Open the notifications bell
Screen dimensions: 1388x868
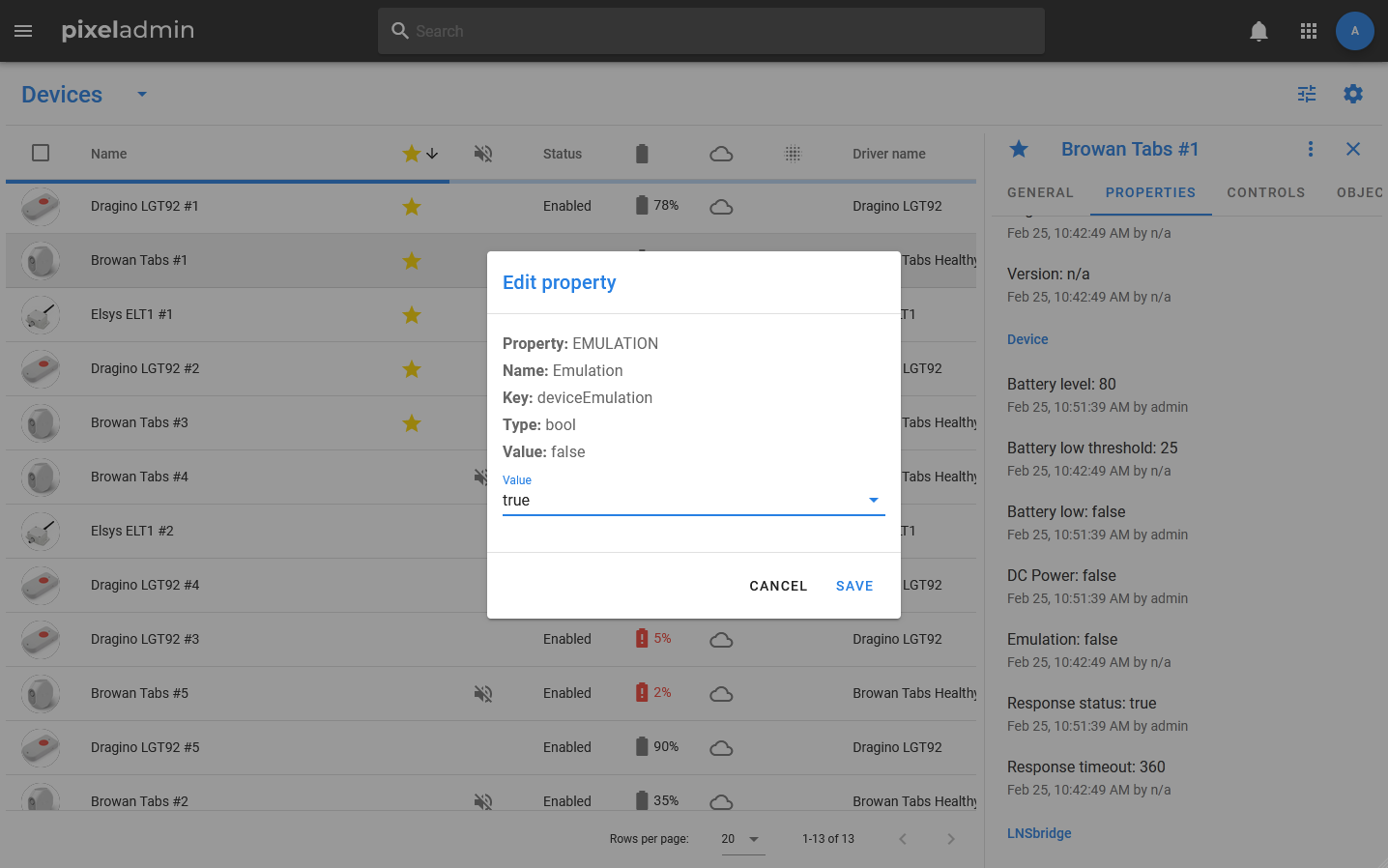pyautogui.click(x=1258, y=31)
